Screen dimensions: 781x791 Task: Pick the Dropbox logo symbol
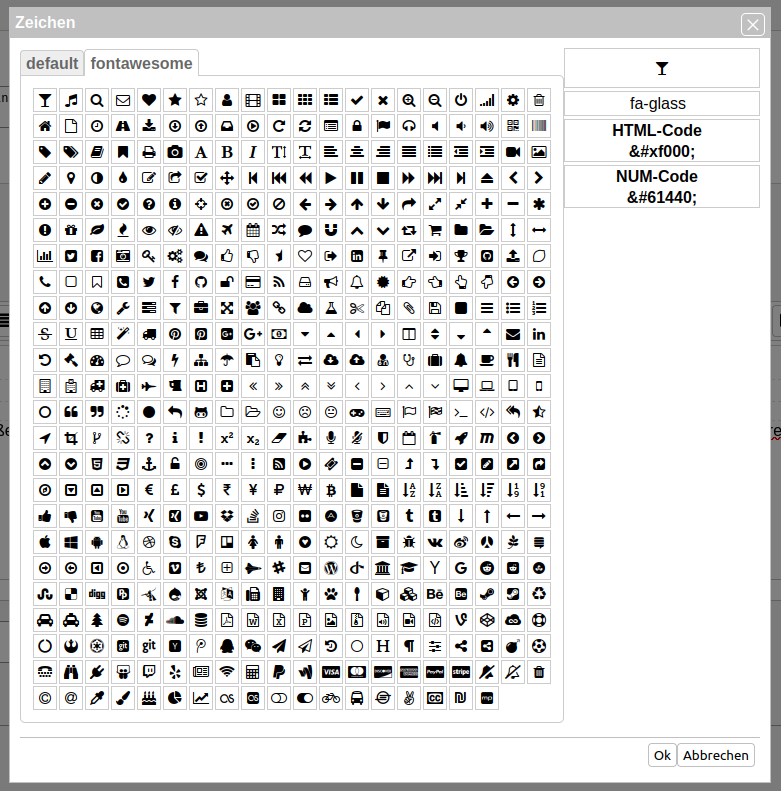pos(227,516)
